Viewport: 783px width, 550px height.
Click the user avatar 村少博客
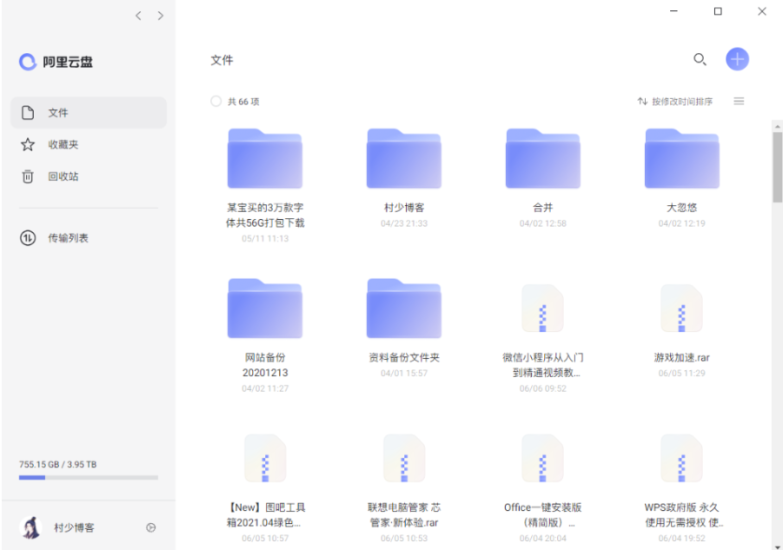(x=30, y=527)
